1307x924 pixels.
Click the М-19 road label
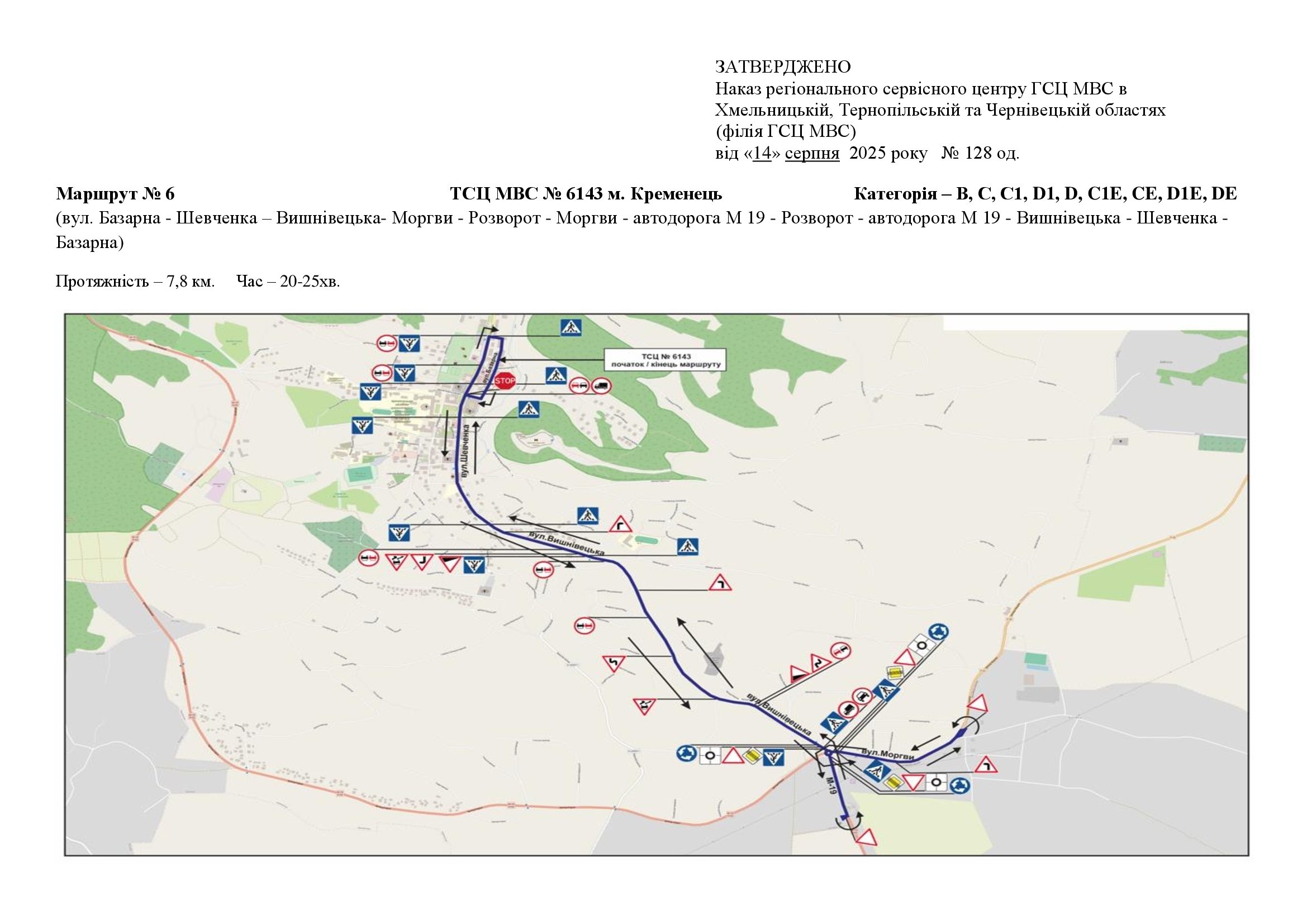[x=830, y=785]
